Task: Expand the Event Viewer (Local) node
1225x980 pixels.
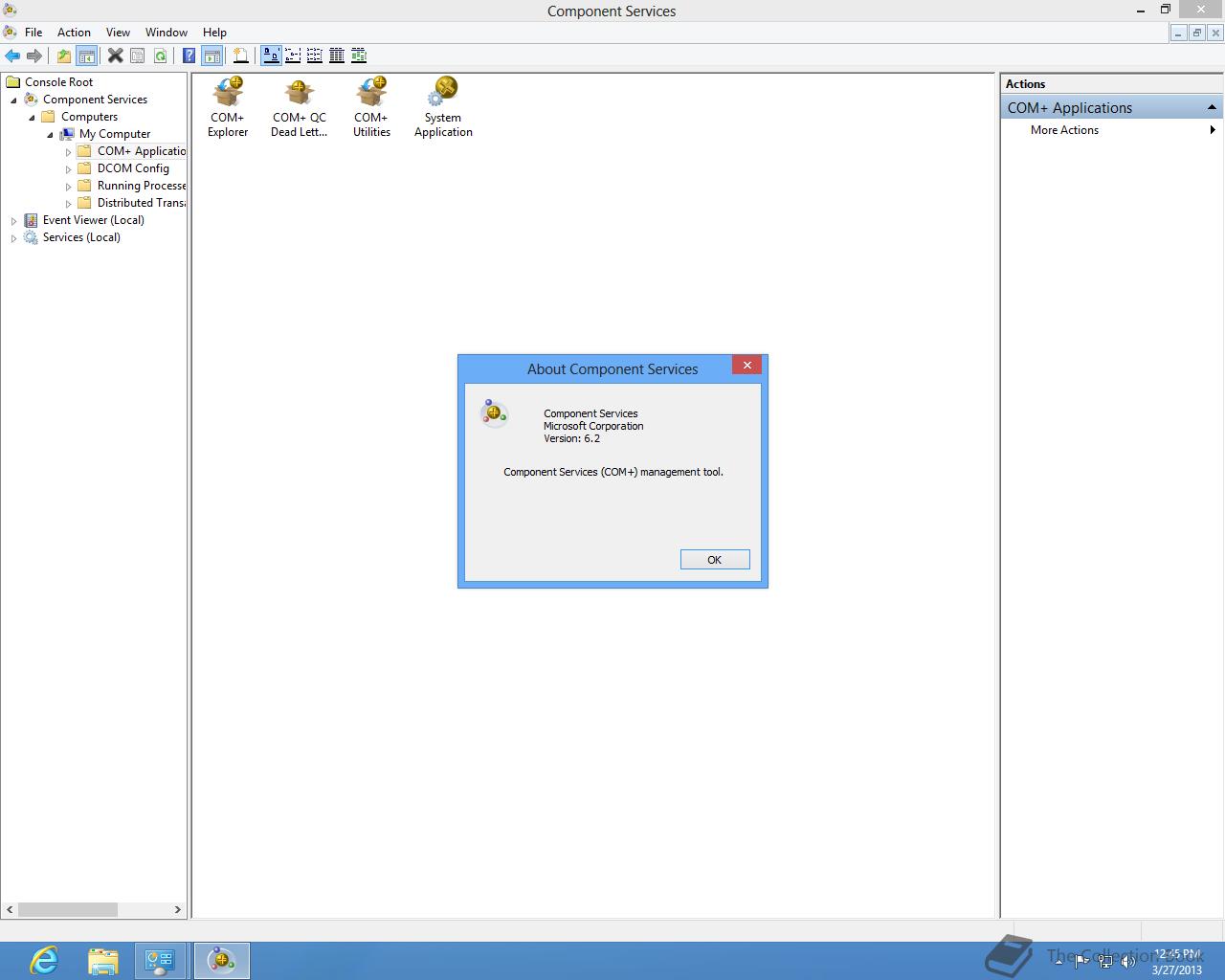Action: coord(13,221)
